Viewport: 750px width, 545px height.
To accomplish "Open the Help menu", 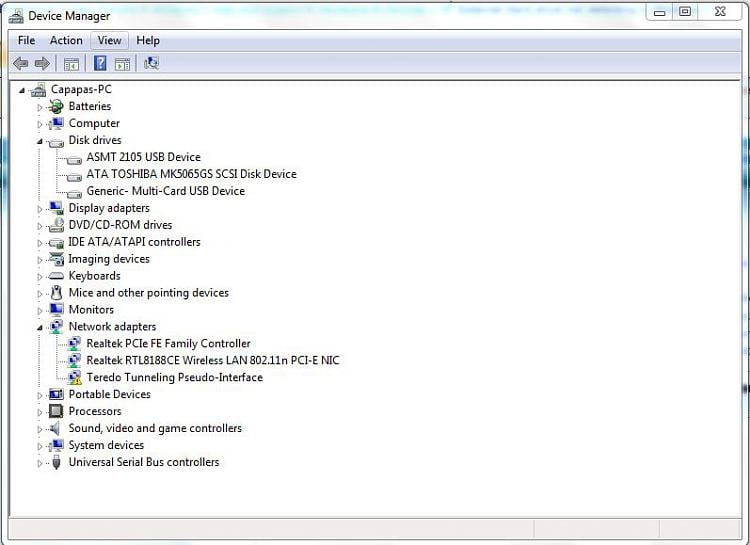I will click(x=148, y=41).
